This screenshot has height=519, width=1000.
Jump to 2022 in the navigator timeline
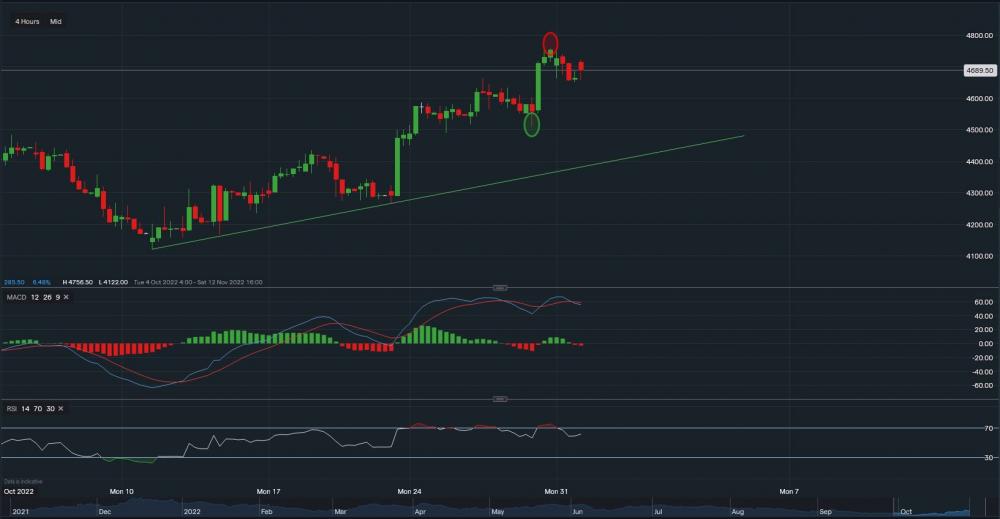click(192, 512)
